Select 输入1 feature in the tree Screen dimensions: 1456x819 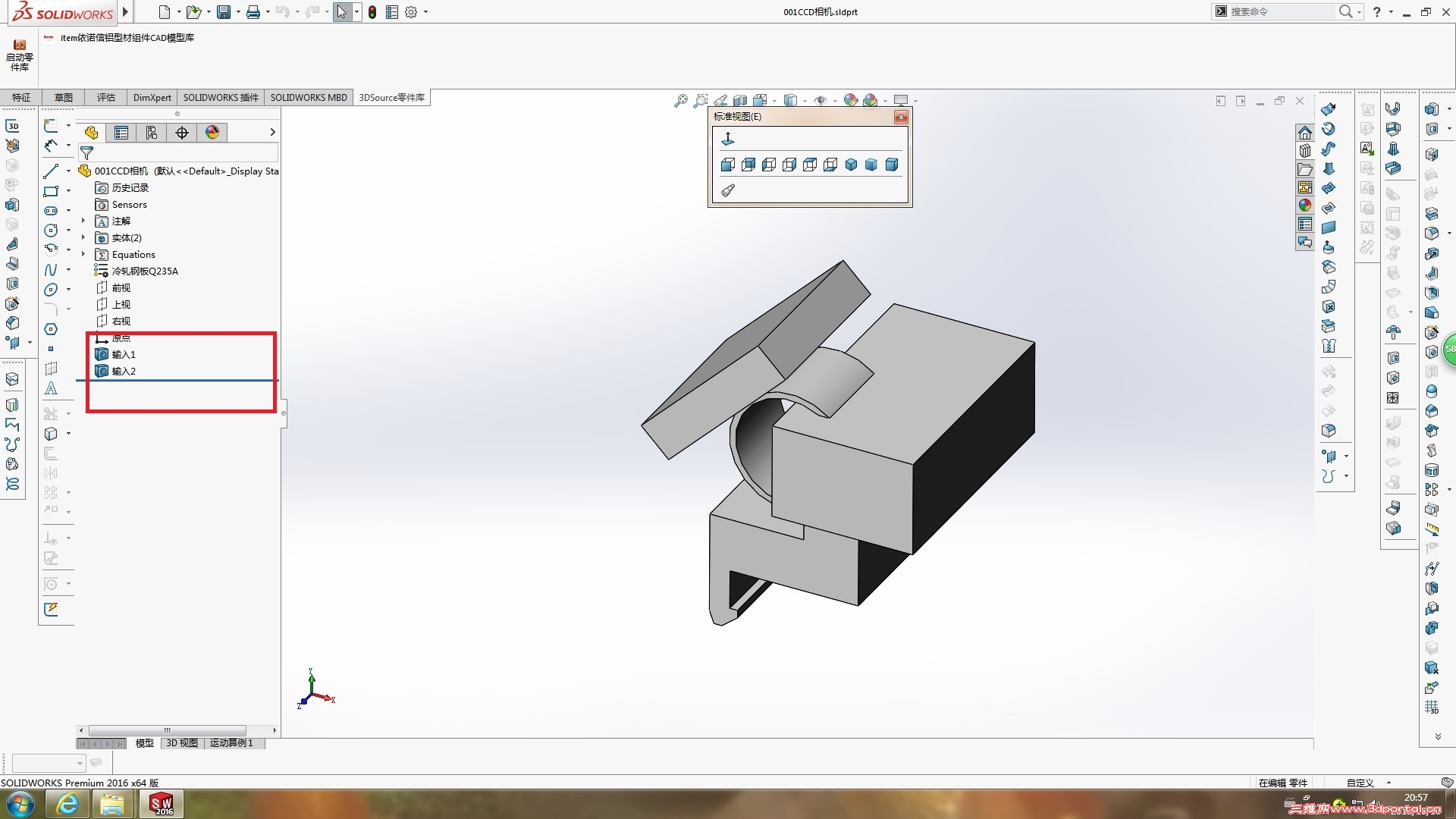[x=124, y=354]
